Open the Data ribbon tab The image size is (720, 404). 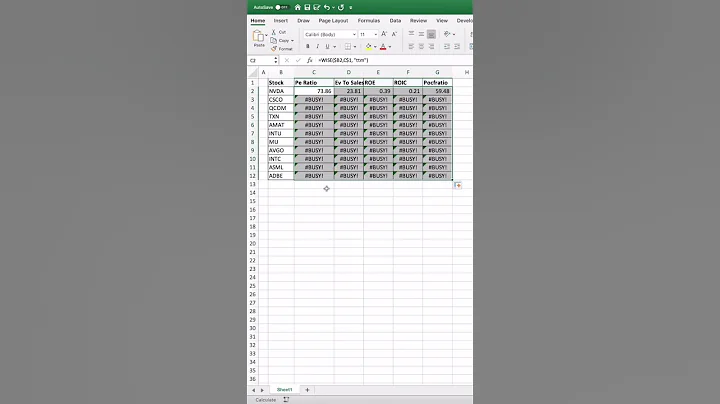[x=395, y=21]
